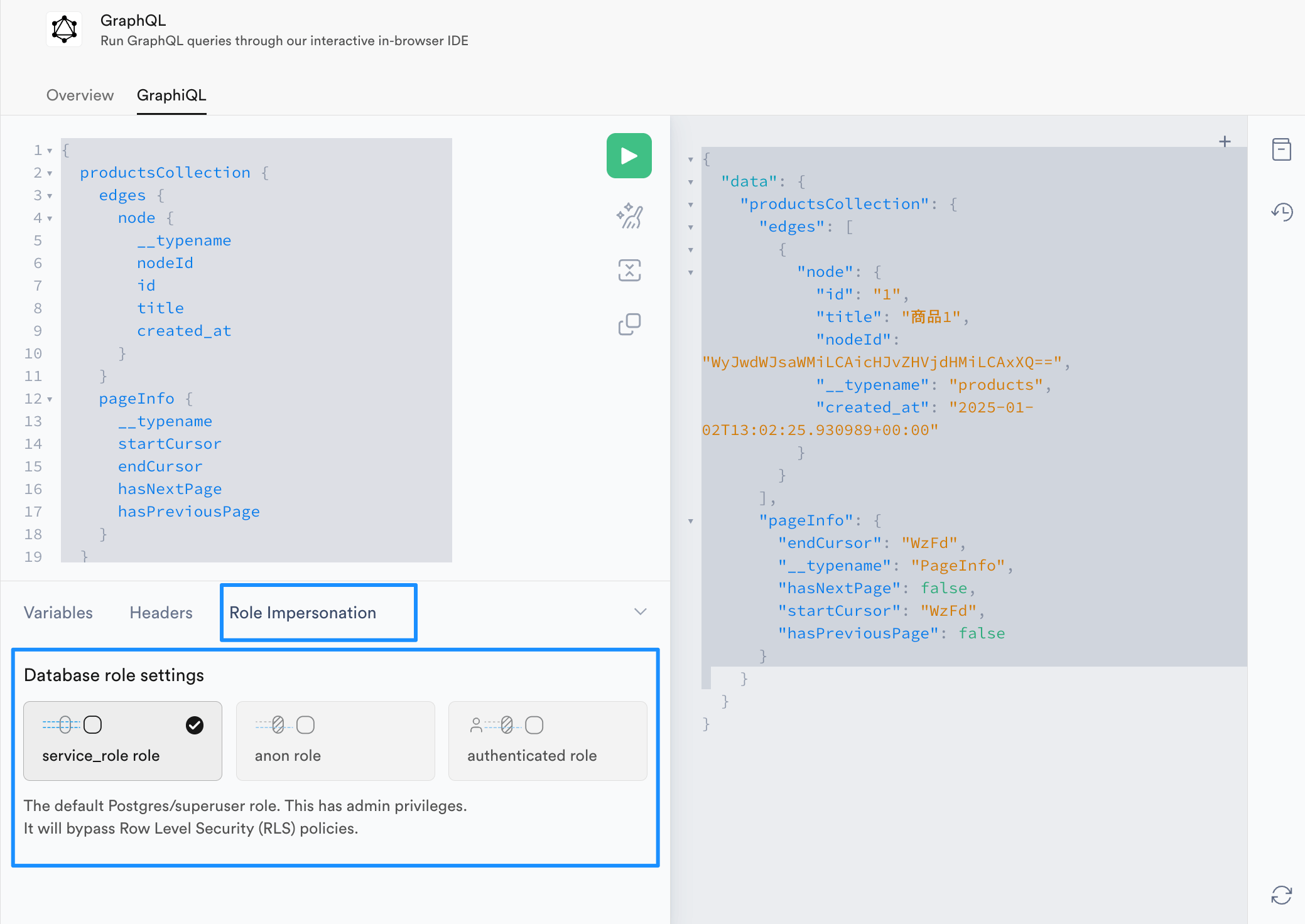The height and width of the screenshot is (924, 1305).
Task: Collapse the "data" object in response
Action: 691,182
